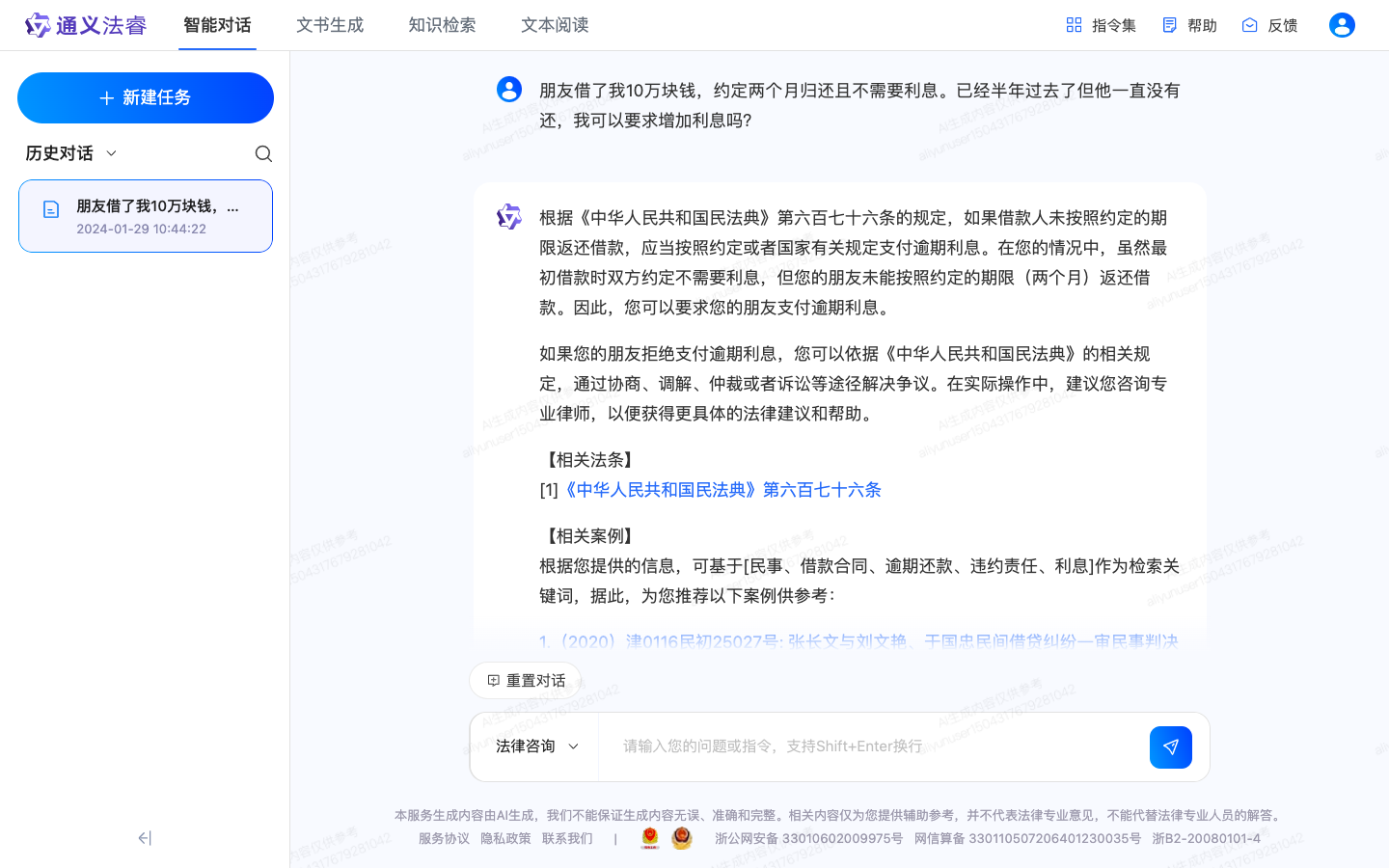Click the 新建任务 button

[x=145, y=97]
